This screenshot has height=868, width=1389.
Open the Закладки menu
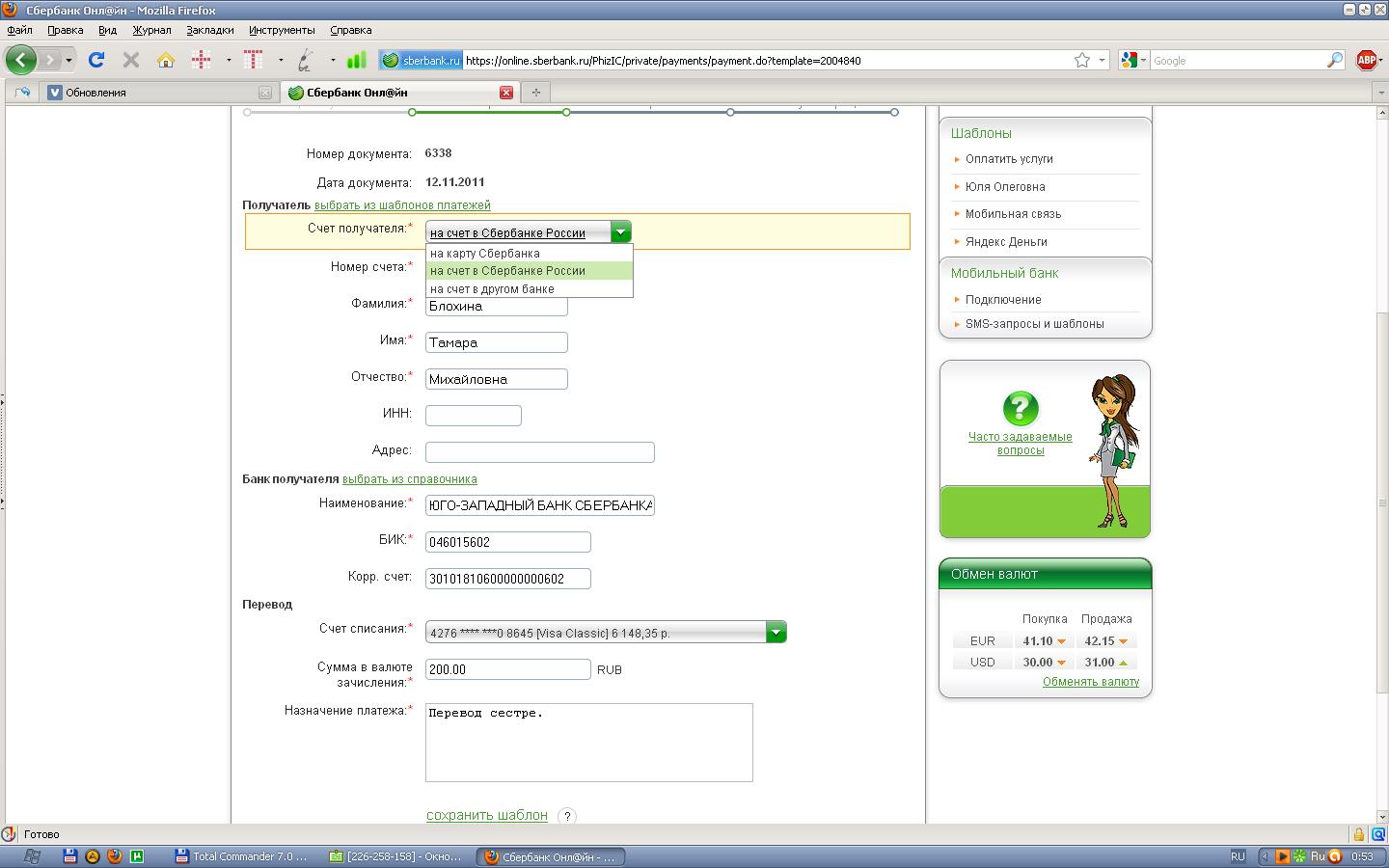pyautogui.click(x=210, y=30)
